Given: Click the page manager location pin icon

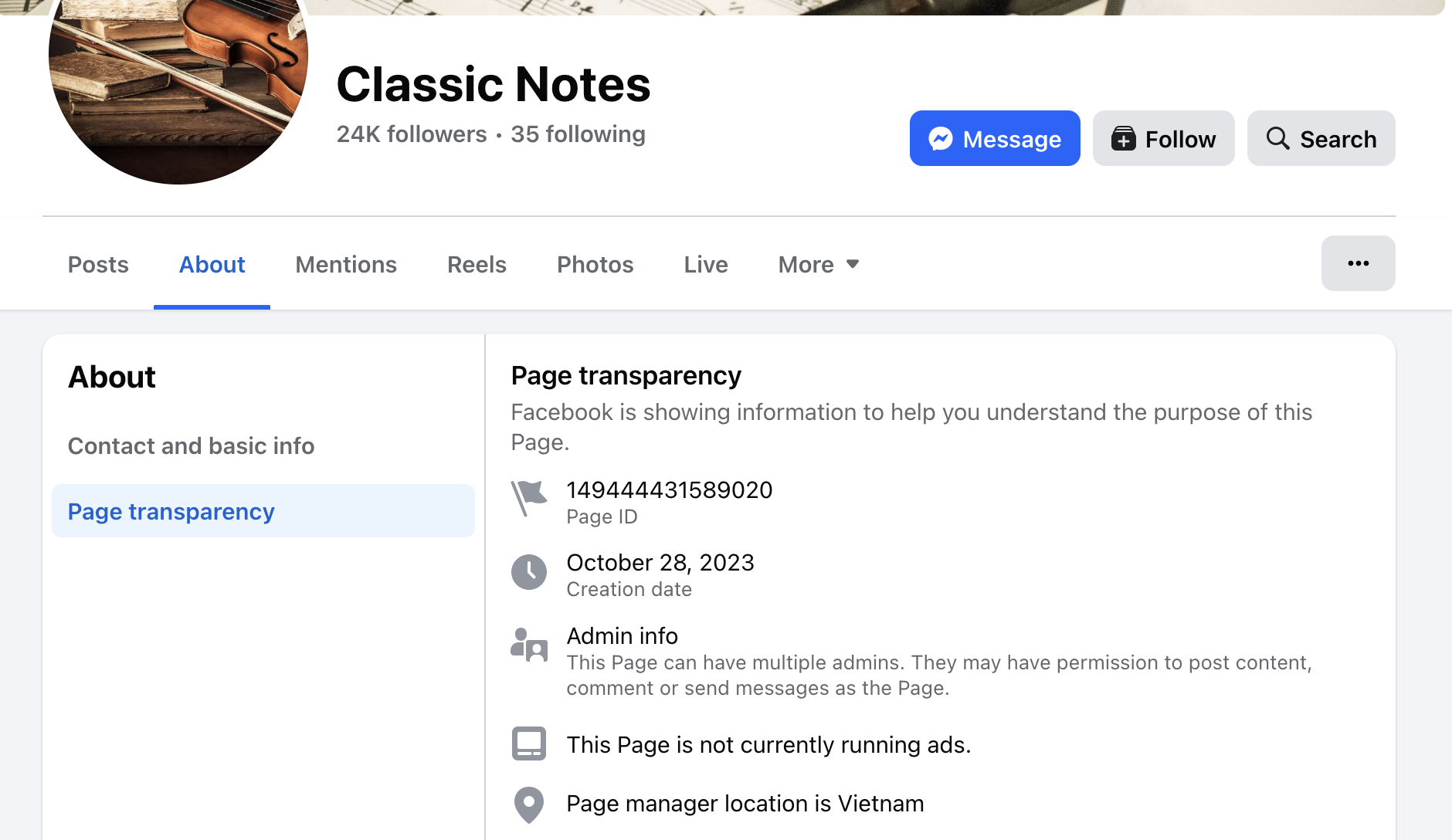Looking at the screenshot, I should tap(529, 804).
